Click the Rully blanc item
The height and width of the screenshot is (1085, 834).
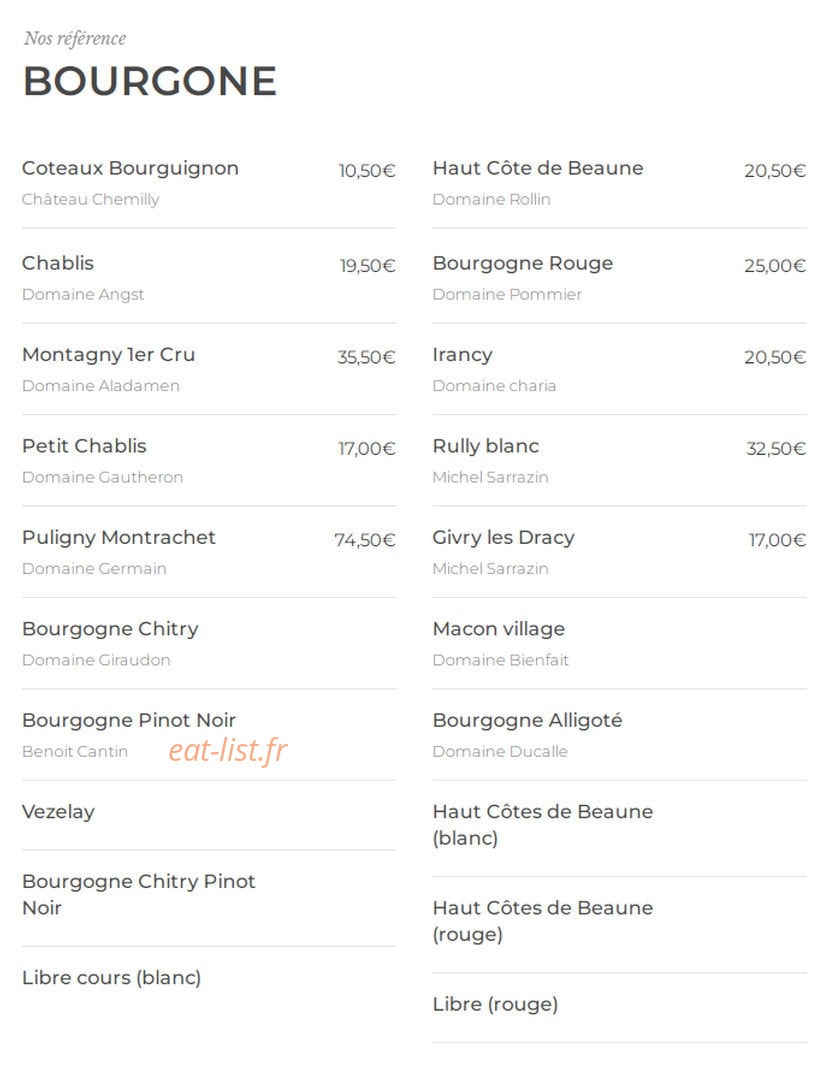619,460
